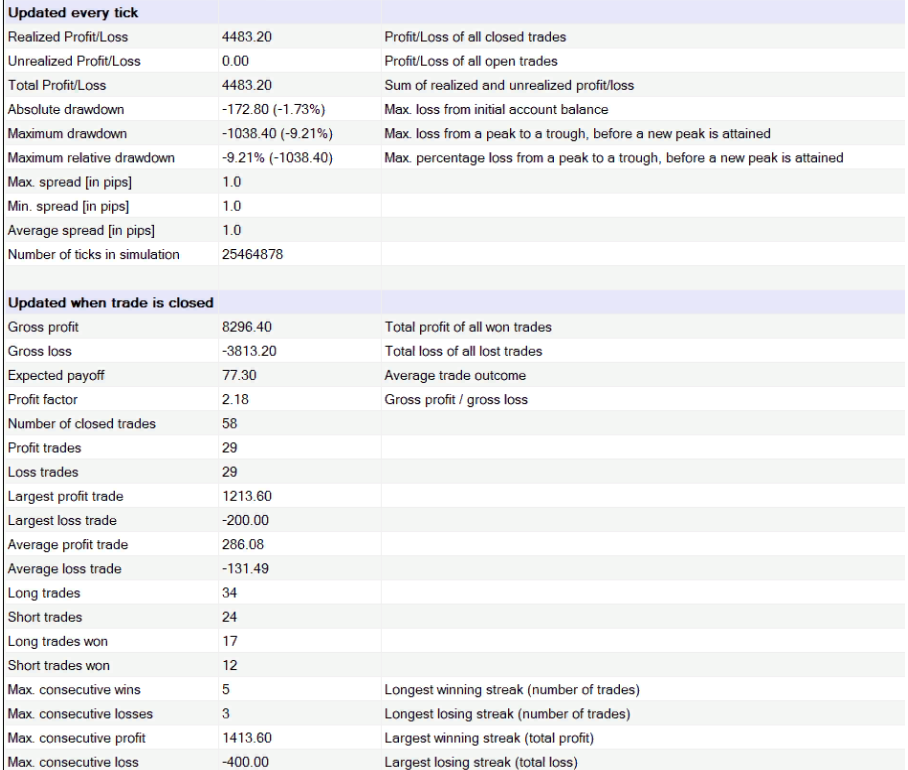
Task: Select the Max. consecutive loss value -400.00
Action: click(x=245, y=761)
